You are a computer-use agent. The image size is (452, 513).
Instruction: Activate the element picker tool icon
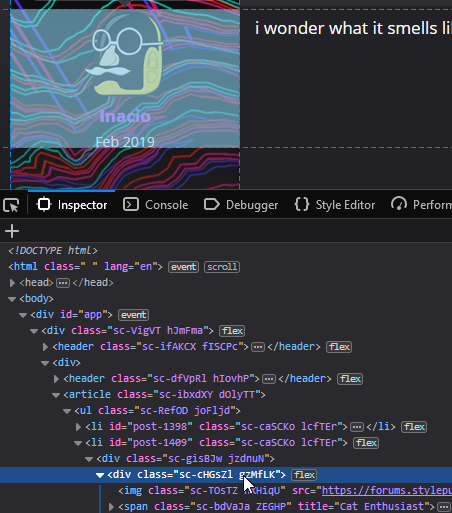coord(11,205)
